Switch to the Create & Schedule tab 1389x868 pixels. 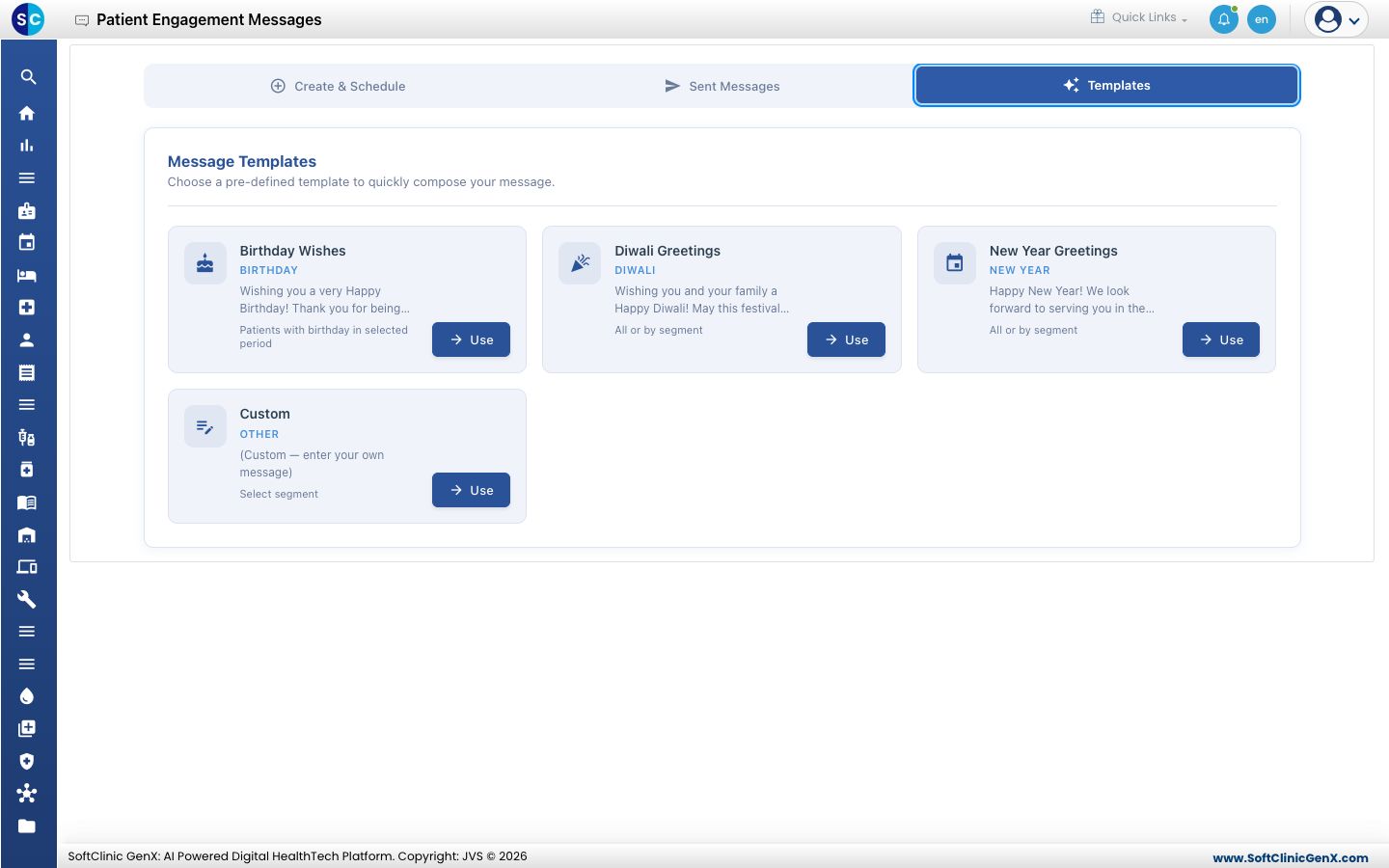click(338, 86)
